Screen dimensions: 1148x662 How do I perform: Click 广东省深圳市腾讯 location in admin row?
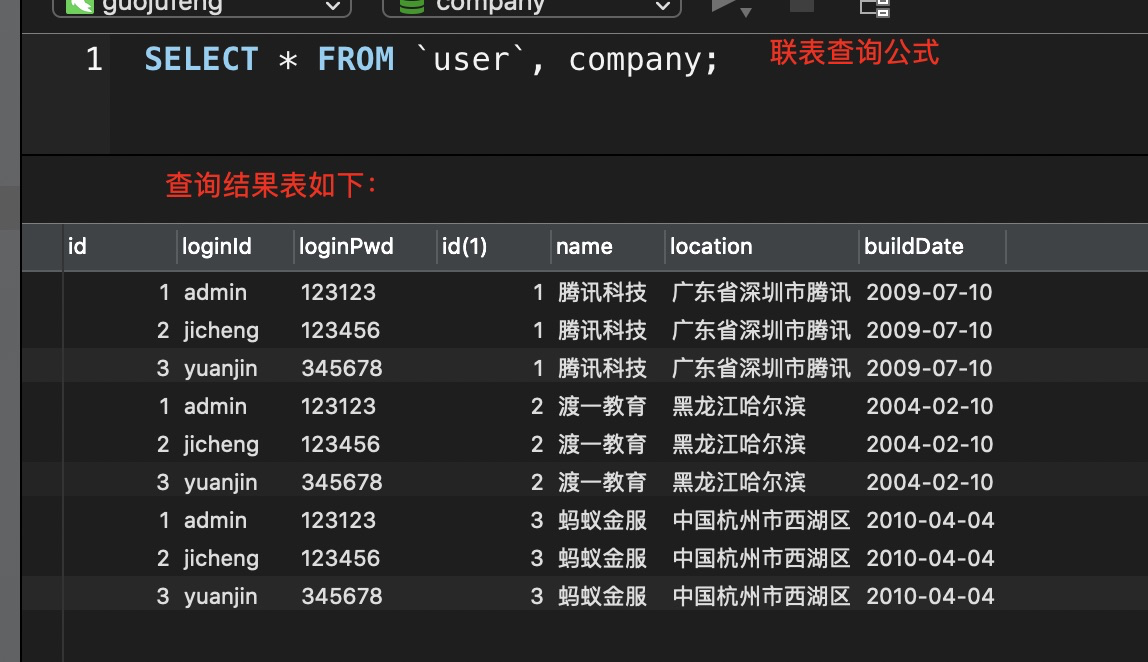pos(761,292)
